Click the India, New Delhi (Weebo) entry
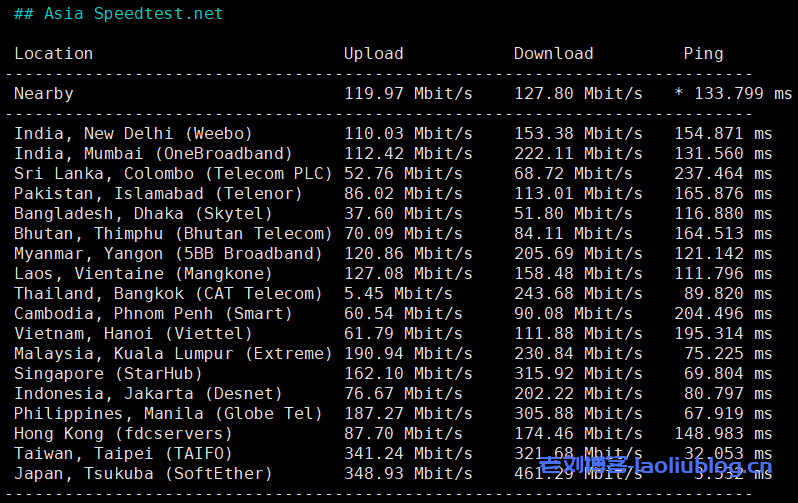Screen dimensions: 798x503 click(133, 134)
